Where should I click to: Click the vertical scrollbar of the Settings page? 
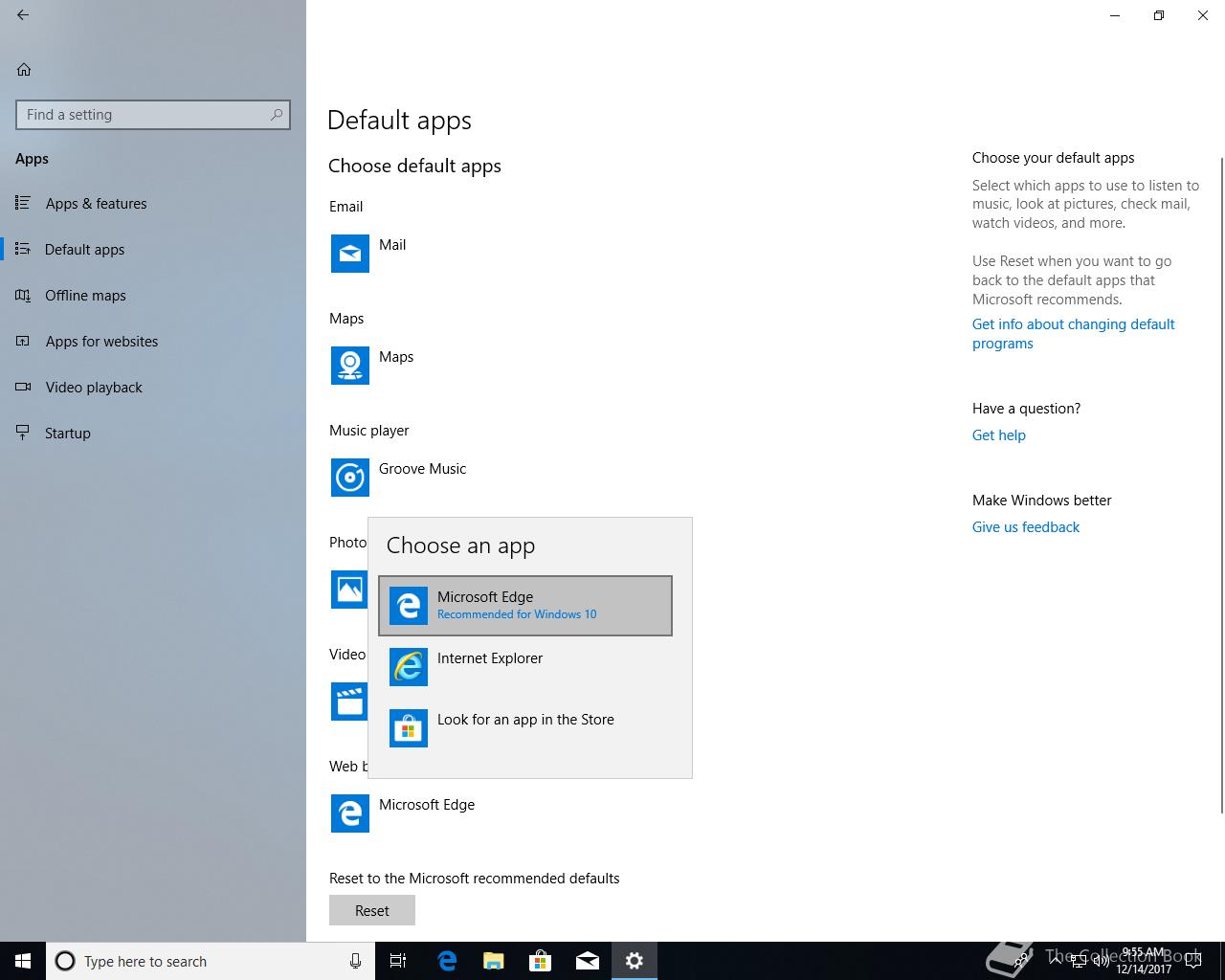[1221, 483]
